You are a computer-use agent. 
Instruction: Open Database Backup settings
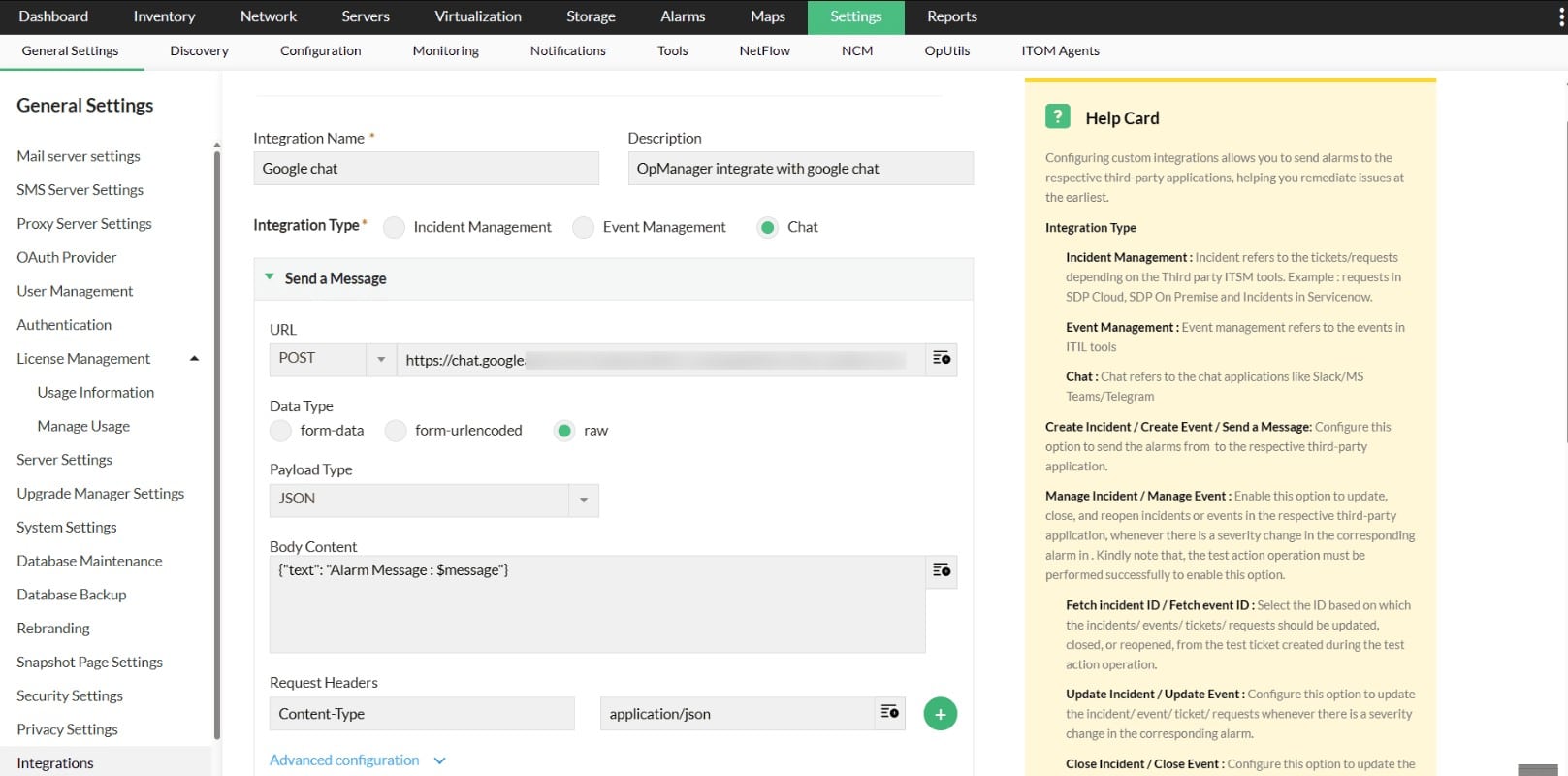coord(71,595)
